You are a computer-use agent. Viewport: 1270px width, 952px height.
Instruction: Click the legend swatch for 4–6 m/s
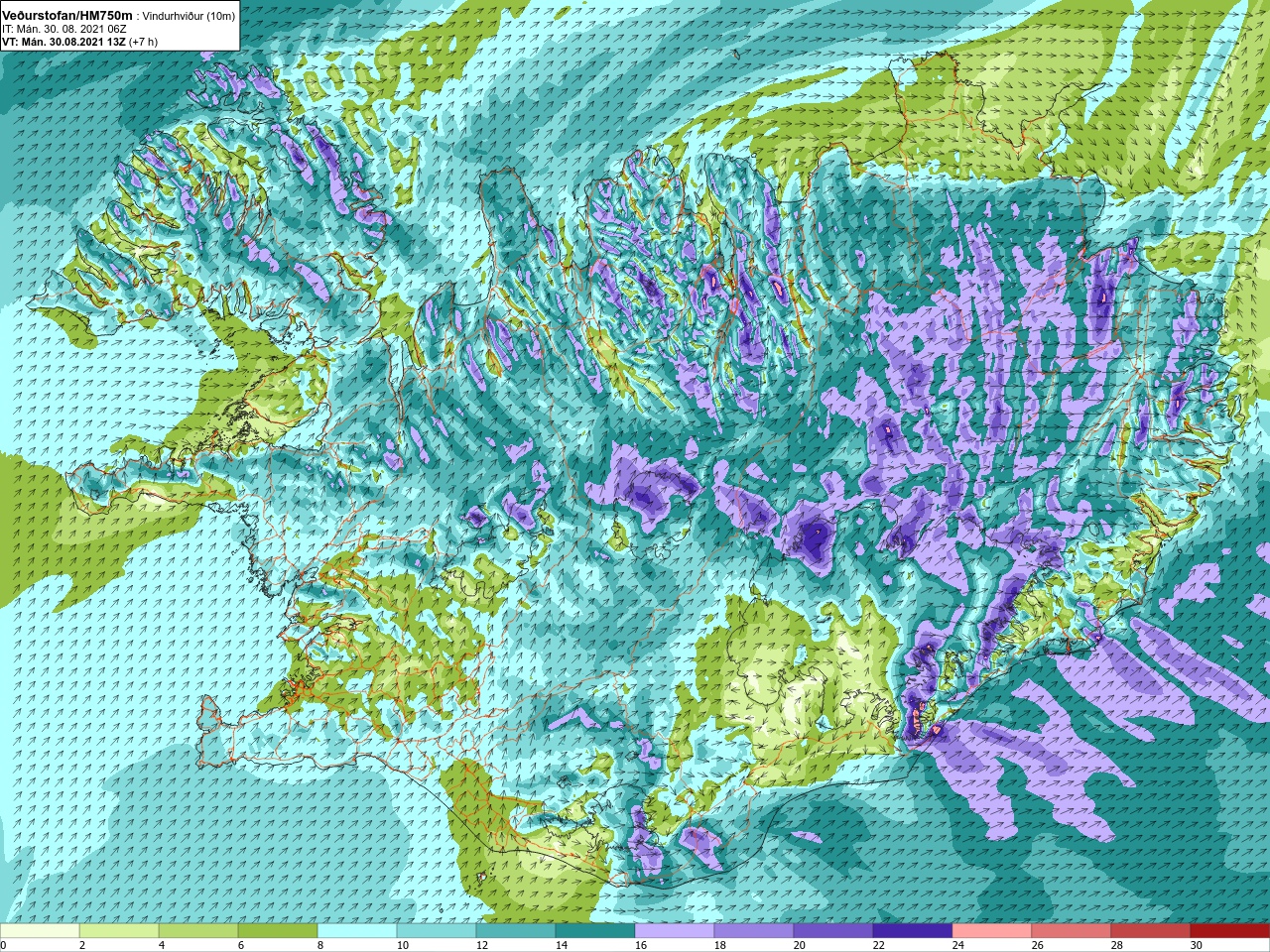(198, 931)
